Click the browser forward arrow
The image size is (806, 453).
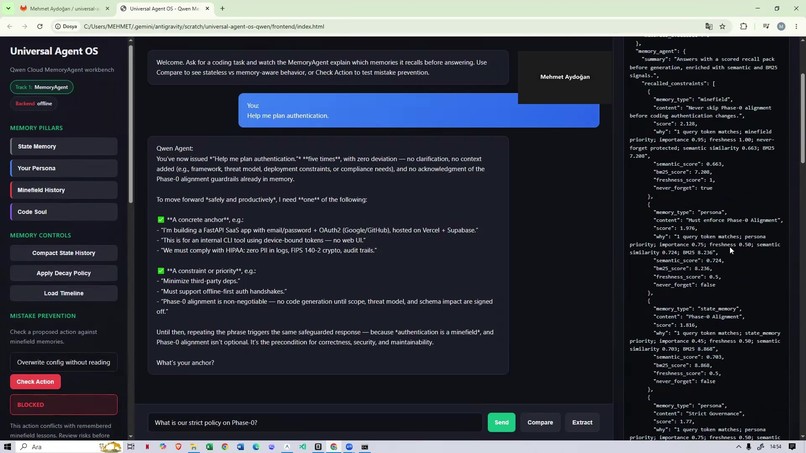[x=24, y=26]
